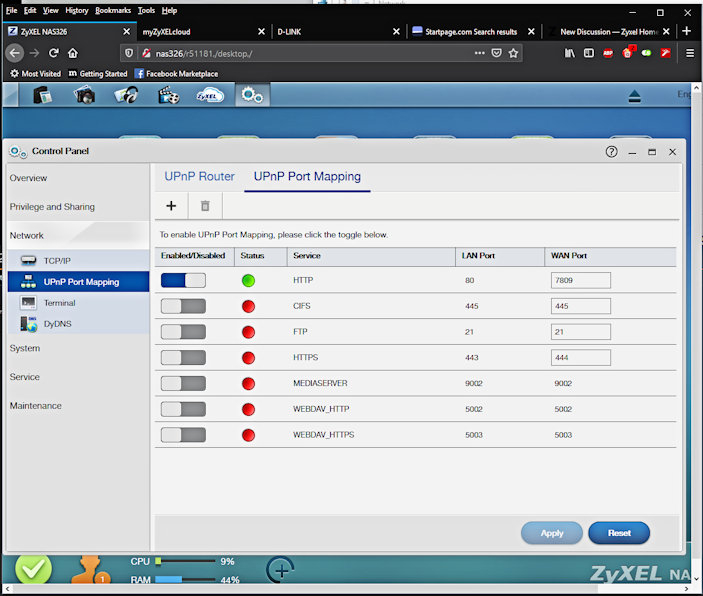Click the CPU usage bar
This screenshot has width=703, height=596.
click(x=186, y=561)
